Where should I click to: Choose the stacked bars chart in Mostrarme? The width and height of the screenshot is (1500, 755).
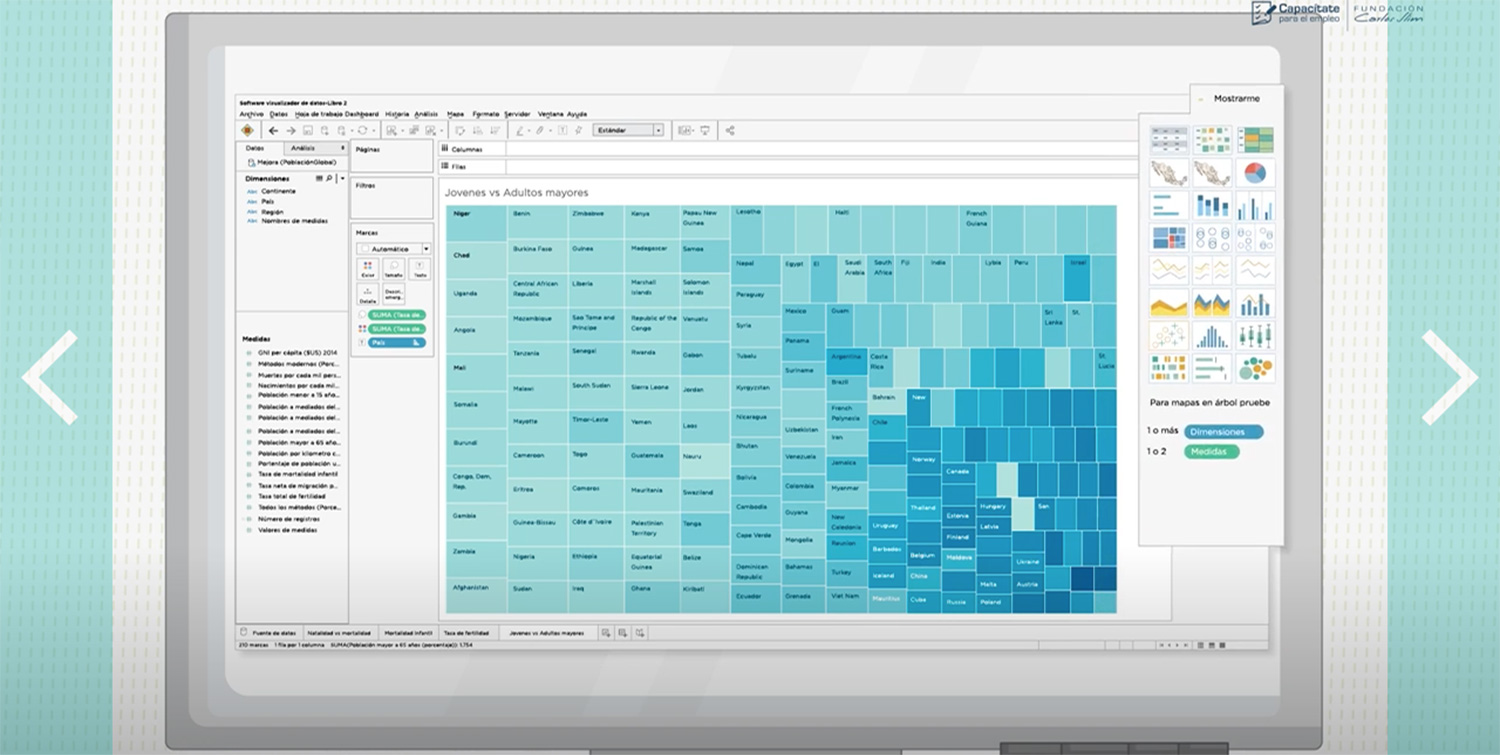coord(1212,206)
